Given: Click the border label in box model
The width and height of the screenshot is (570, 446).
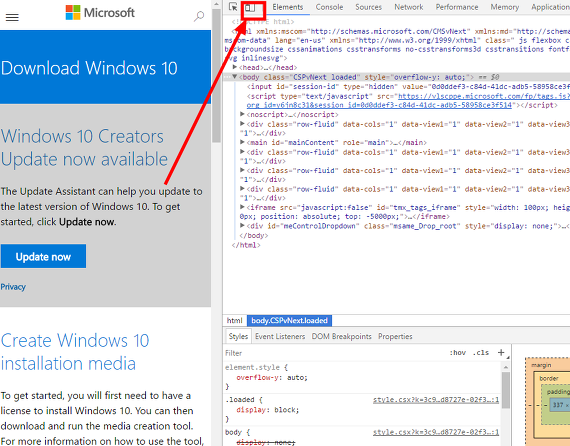Looking at the screenshot, I should [549, 378].
